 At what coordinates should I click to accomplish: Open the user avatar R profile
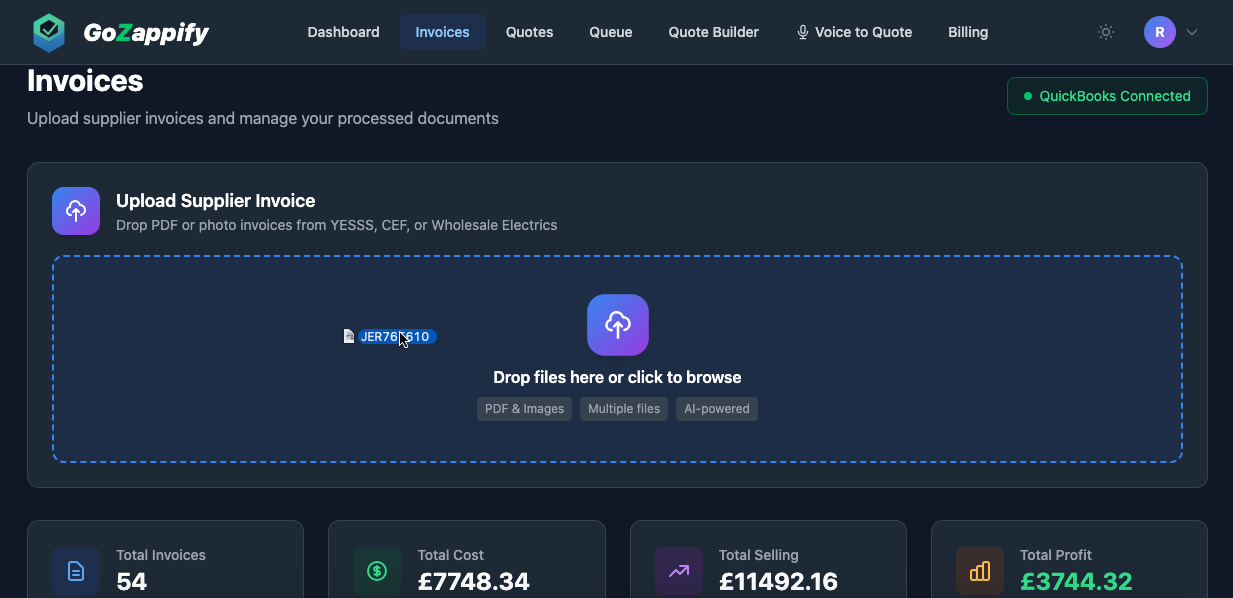point(1159,32)
